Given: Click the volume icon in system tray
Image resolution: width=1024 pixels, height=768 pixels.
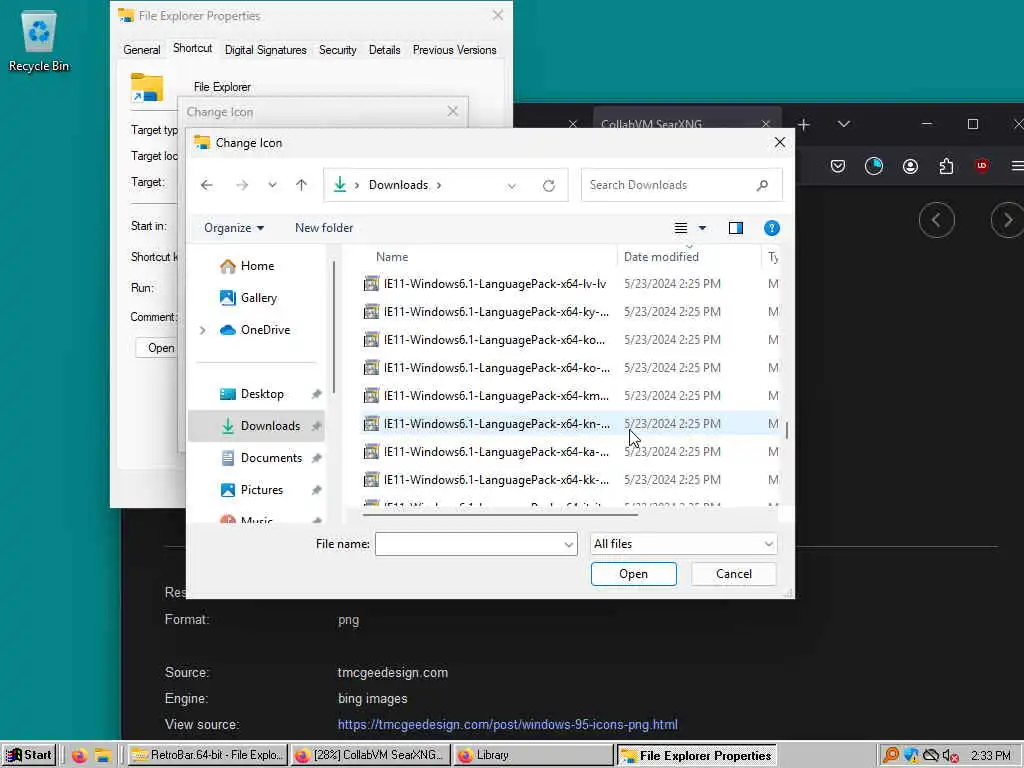Looking at the screenshot, I should coord(951,756).
